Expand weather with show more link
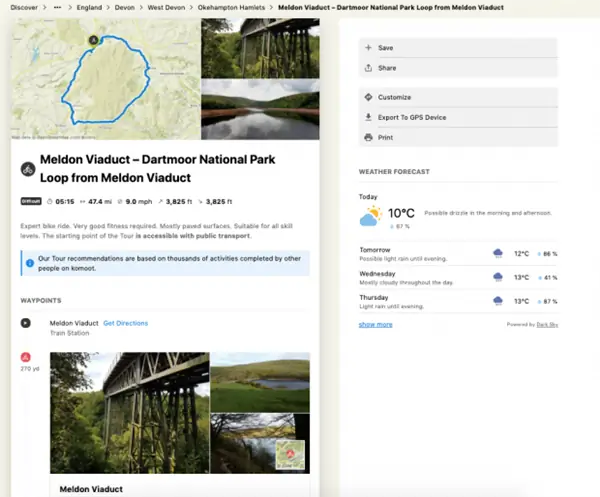Screen dimensions: 600x497 pos(375,324)
